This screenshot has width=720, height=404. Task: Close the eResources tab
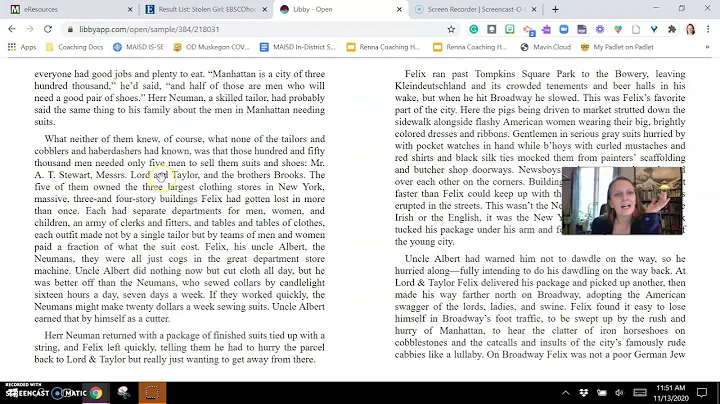point(130,9)
